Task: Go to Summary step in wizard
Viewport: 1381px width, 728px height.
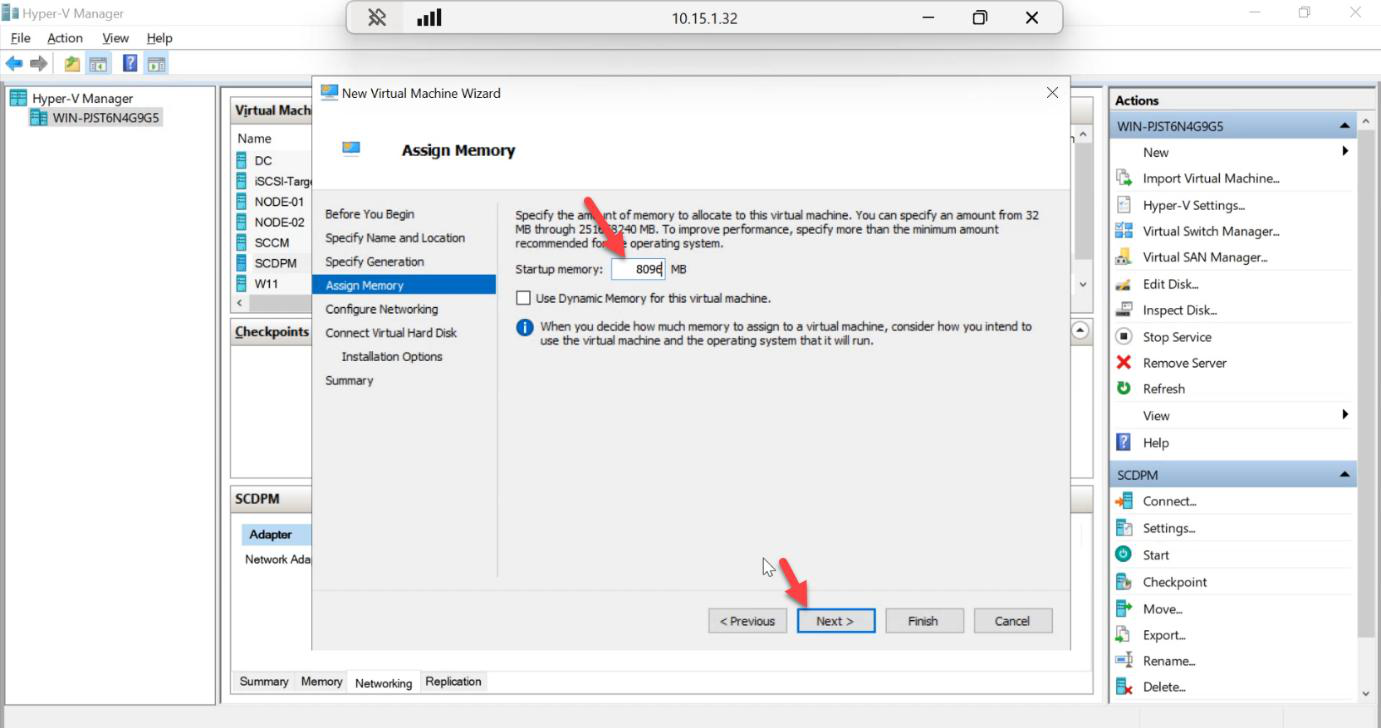Action: coord(349,381)
